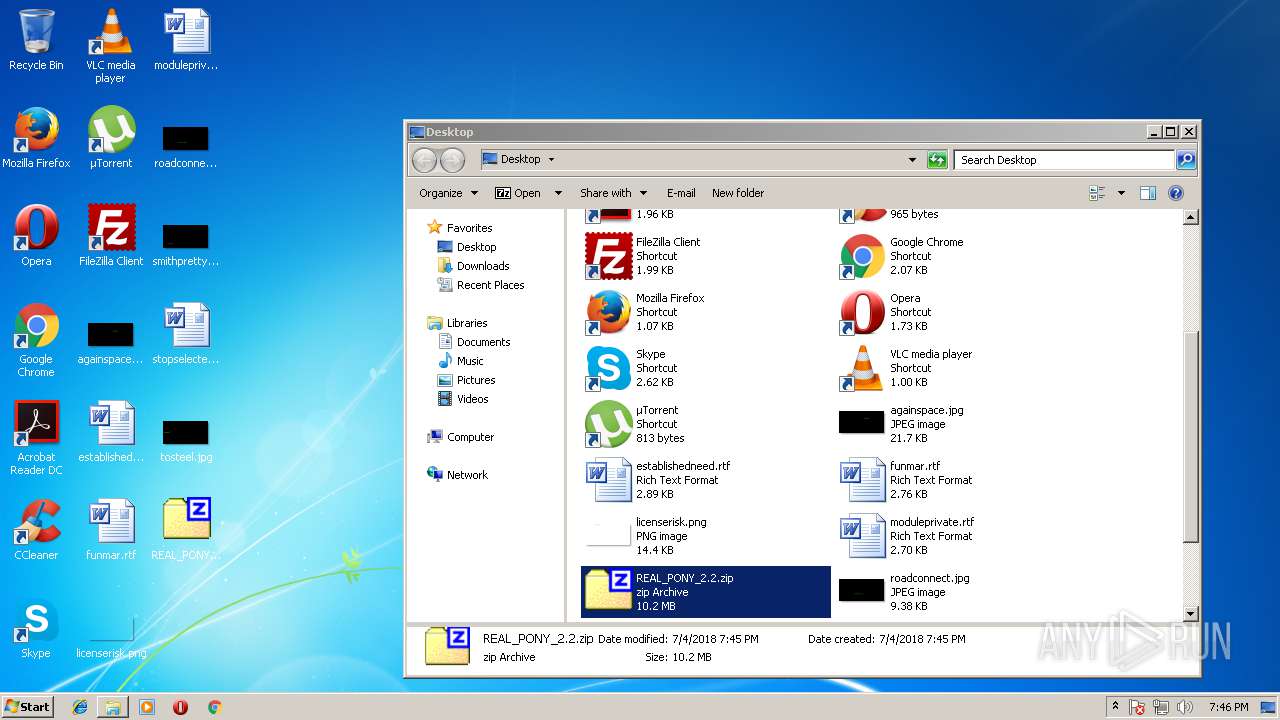Select the Google Chrome desktop shortcut
1280x720 pixels.
coord(36,340)
